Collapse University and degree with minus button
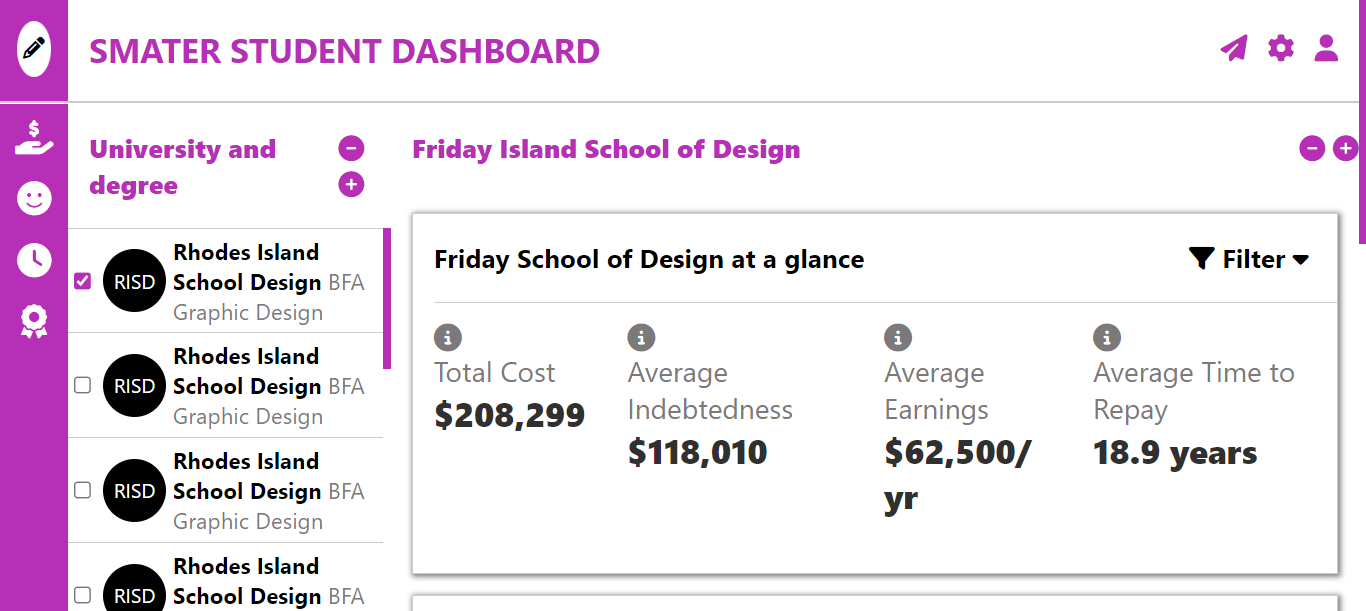Viewport: 1366px width, 611px height. click(351, 148)
